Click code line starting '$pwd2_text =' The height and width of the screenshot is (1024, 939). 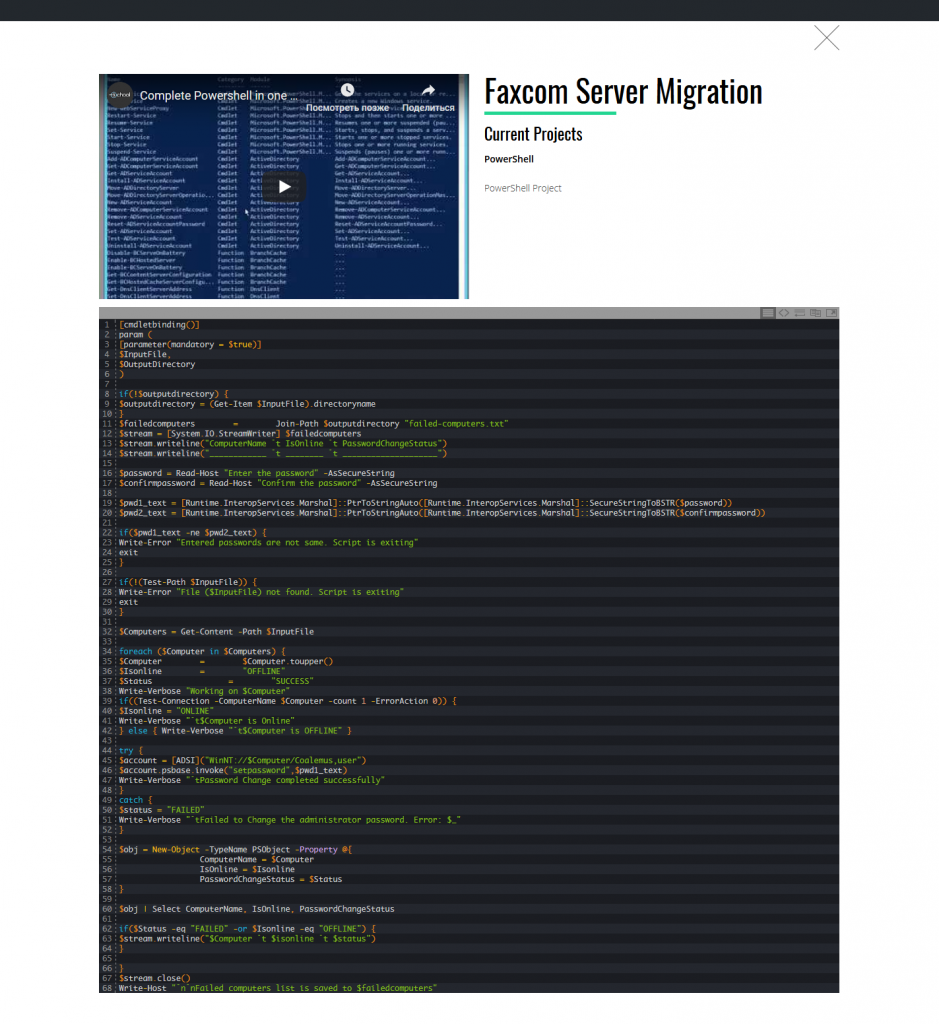click(x=442, y=513)
